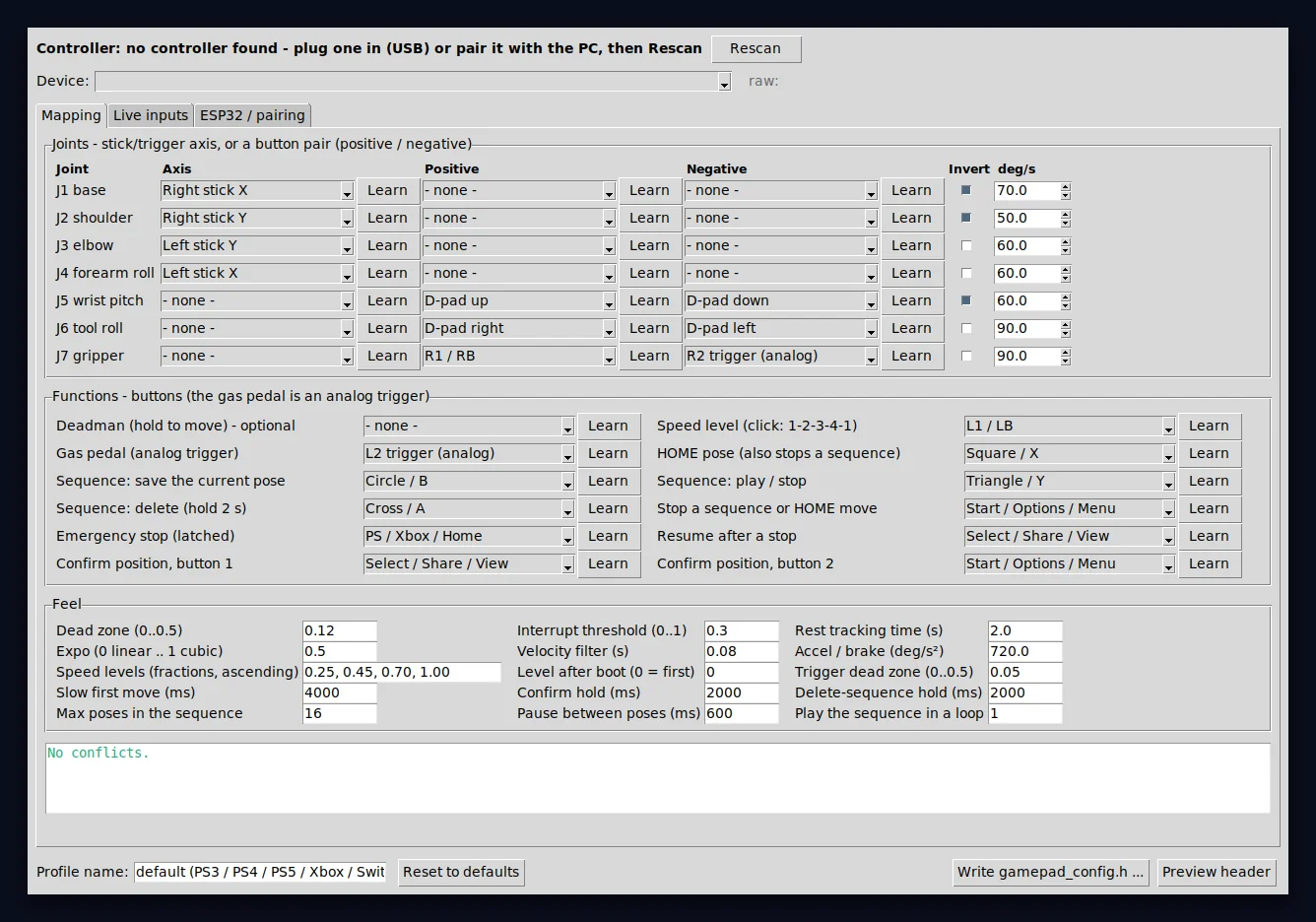Open the J7 gripper Negative dropdown

coord(781,356)
